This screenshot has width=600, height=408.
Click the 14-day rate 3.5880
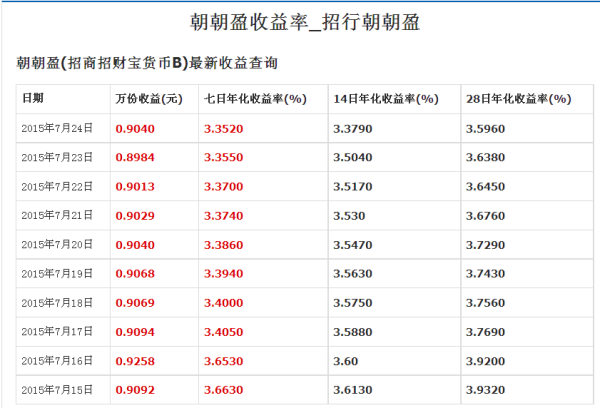pyautogui.click(x=353, y=332)
